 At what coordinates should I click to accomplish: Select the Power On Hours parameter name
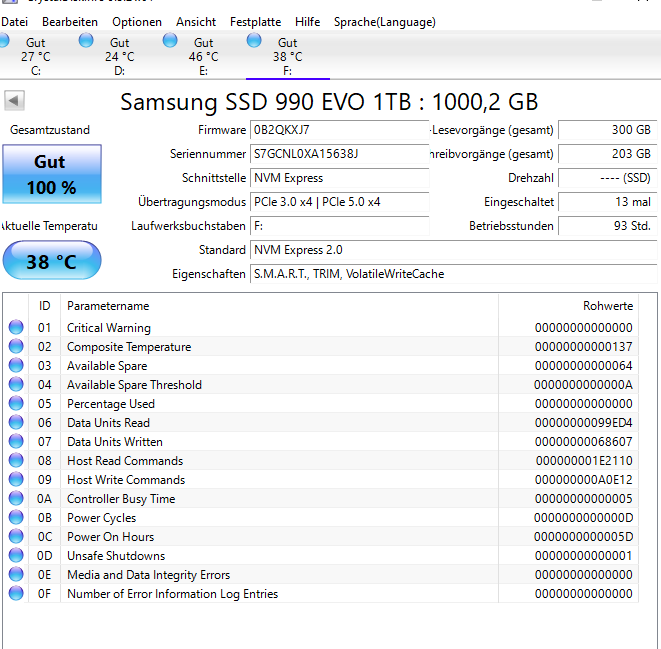(110, 537)
